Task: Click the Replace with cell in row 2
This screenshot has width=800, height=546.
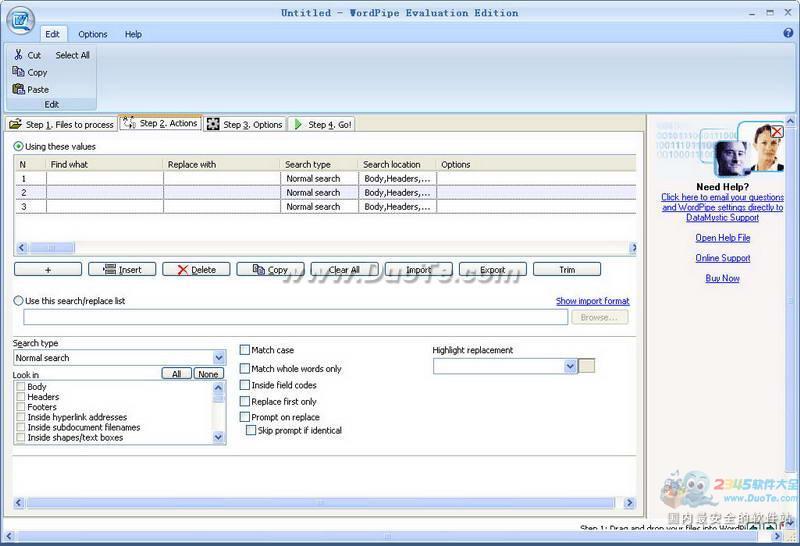Action: click(x=222, y=192)
